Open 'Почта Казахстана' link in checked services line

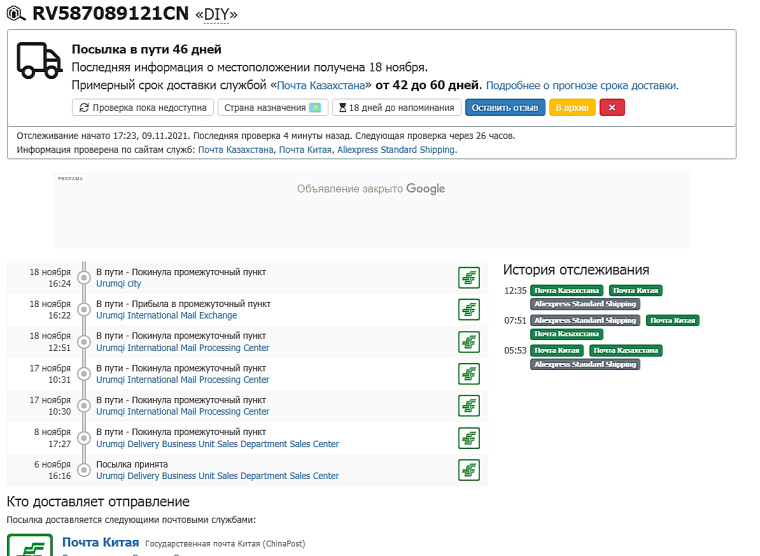(236, 150)
